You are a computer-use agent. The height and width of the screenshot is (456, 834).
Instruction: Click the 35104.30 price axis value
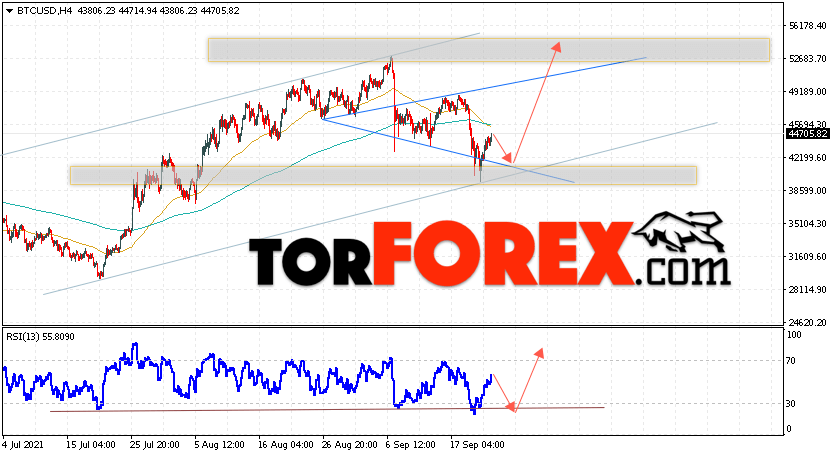[x=808, y=223]
